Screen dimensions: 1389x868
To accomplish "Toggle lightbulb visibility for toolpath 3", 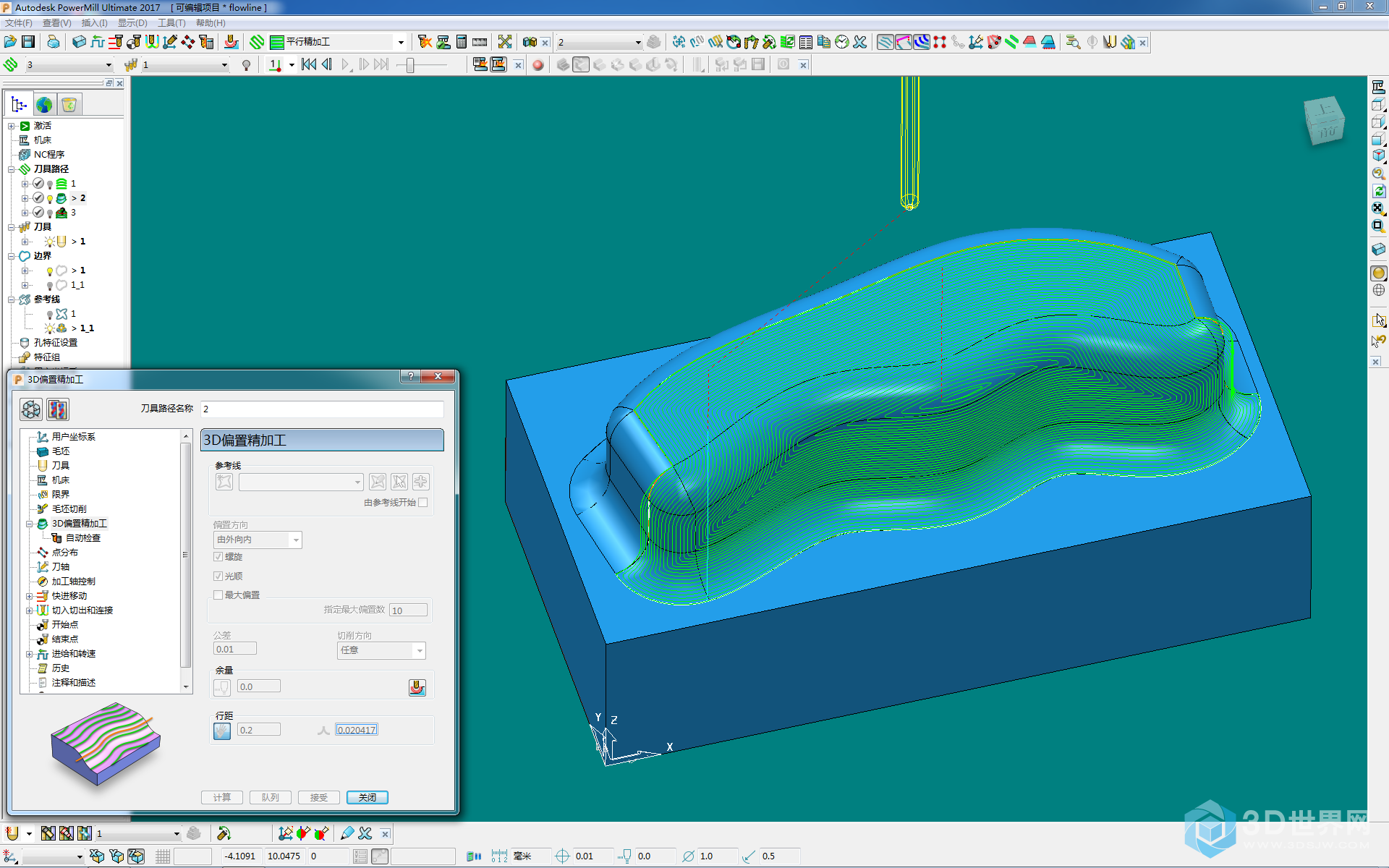I will coord(50,213).
